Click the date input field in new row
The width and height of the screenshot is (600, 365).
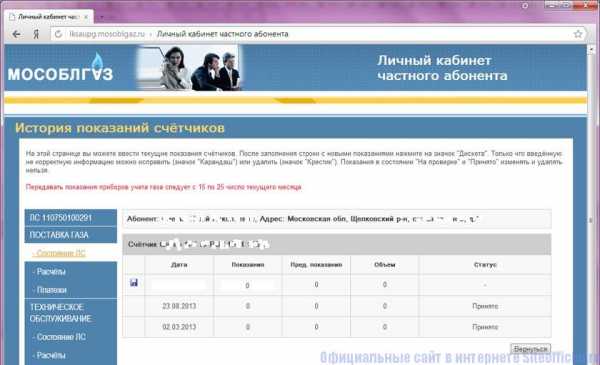(179, 285)
